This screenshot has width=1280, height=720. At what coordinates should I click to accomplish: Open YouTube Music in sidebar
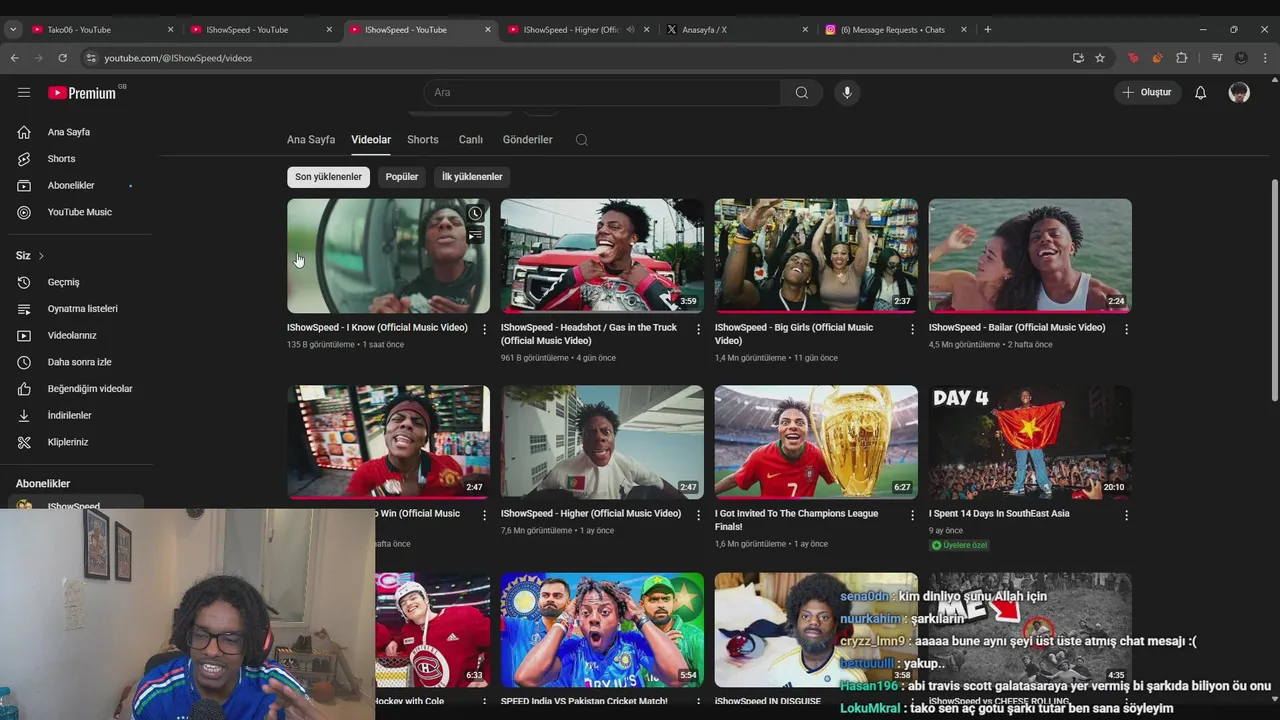(x=79, y=212)
